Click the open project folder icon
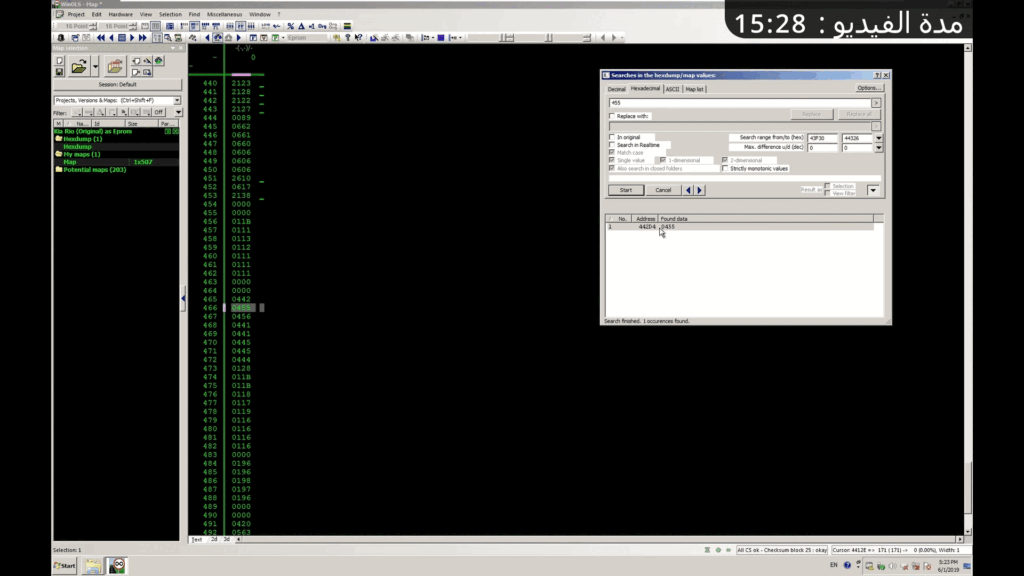The width and height of the screenshot is (1024, 576). point(79,67)
